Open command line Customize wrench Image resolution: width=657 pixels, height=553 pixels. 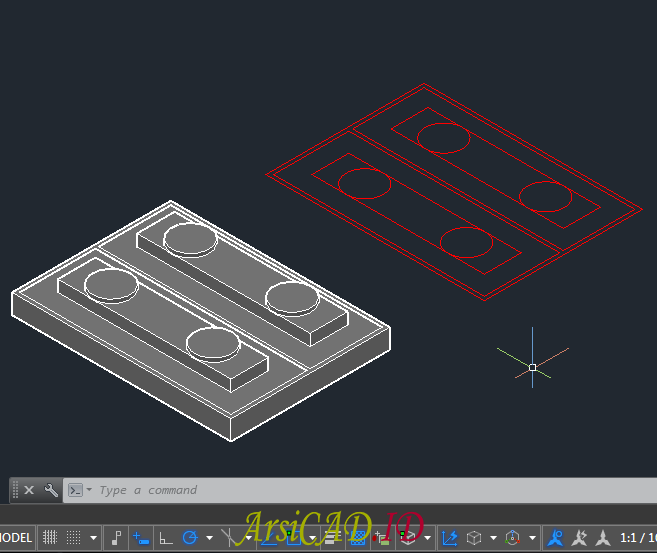pos(51,490)
